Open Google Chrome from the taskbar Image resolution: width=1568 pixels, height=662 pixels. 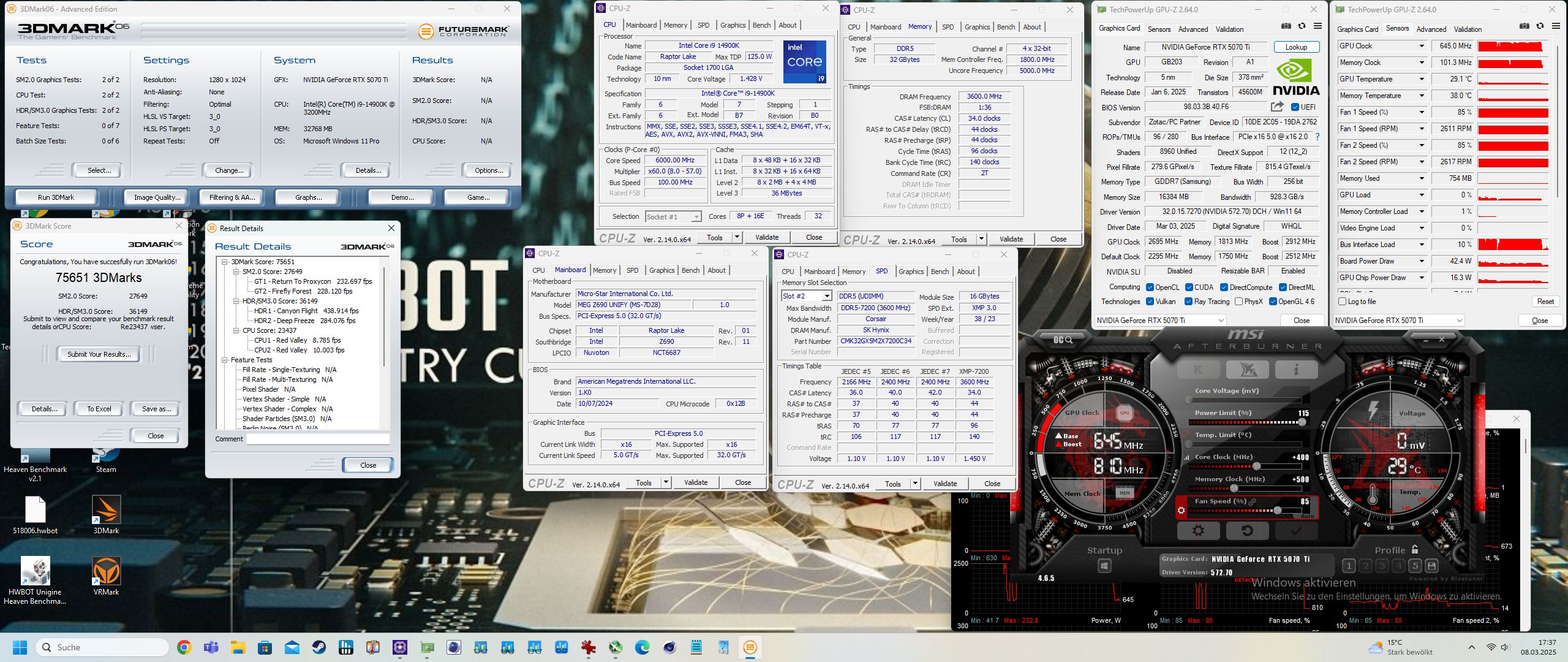(x=184, y=647)
